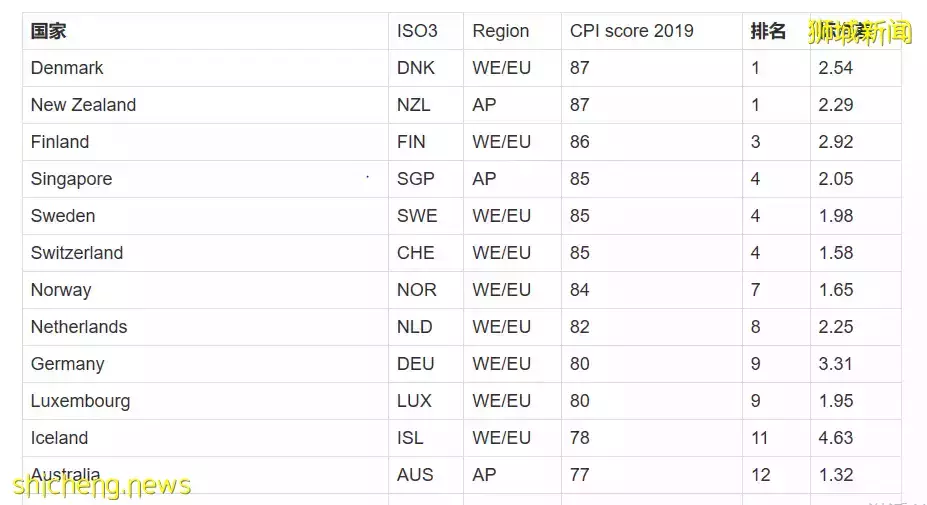Click the New Zealand row name

(83, 105)
